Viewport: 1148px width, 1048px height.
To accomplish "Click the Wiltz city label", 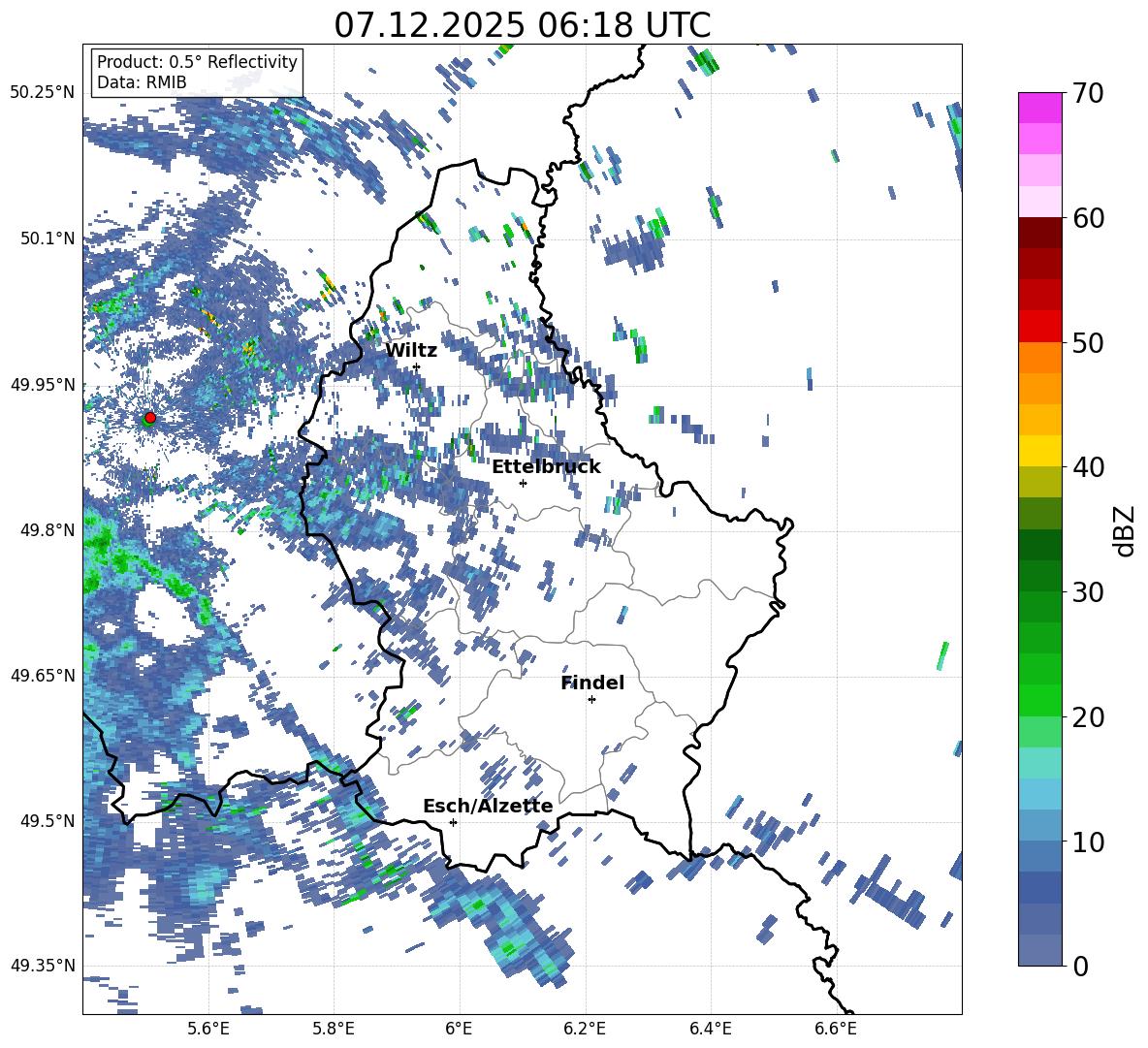I will (411, 351).
